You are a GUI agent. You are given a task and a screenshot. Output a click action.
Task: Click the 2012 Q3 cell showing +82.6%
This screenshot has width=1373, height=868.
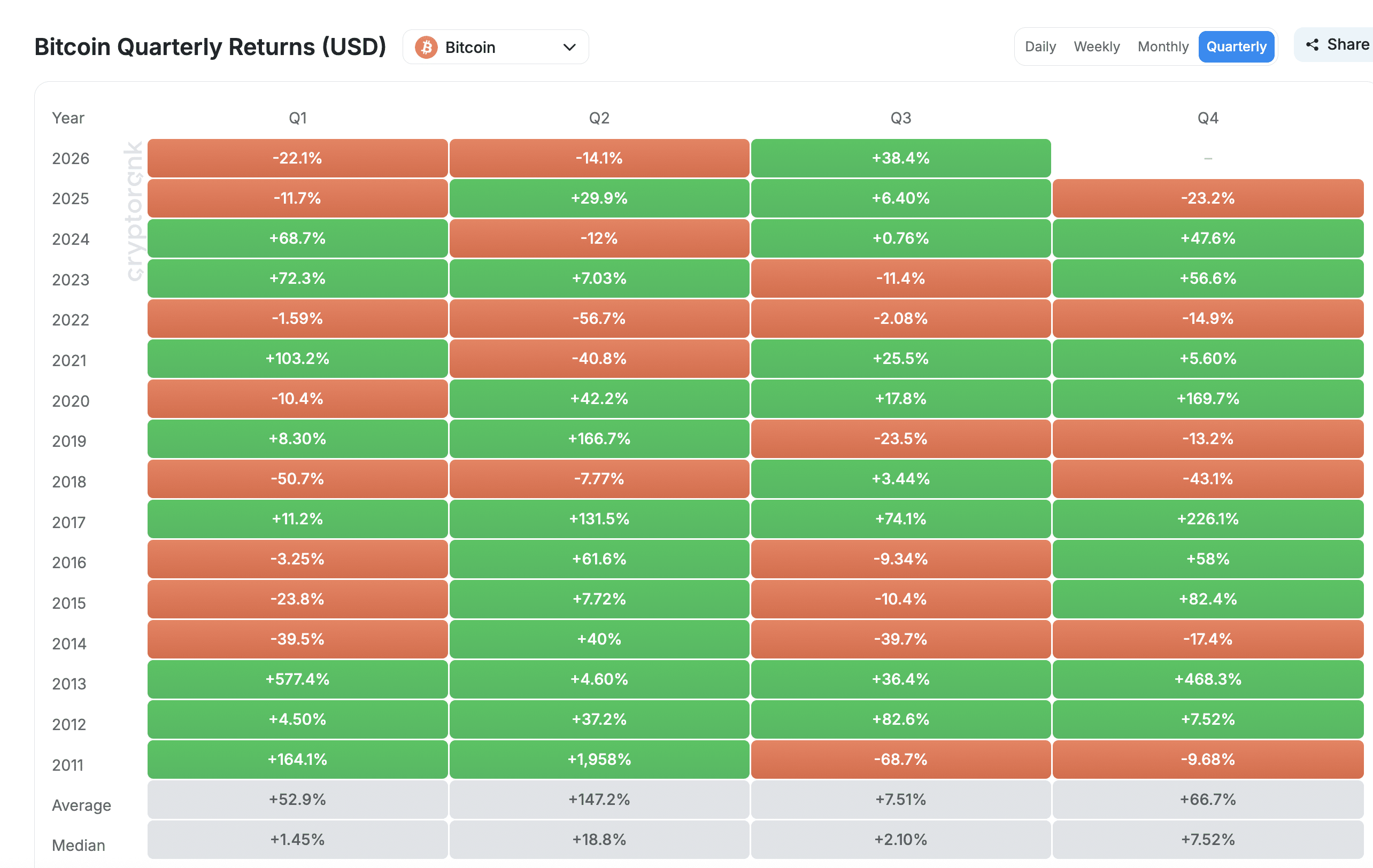pos(901,719)
